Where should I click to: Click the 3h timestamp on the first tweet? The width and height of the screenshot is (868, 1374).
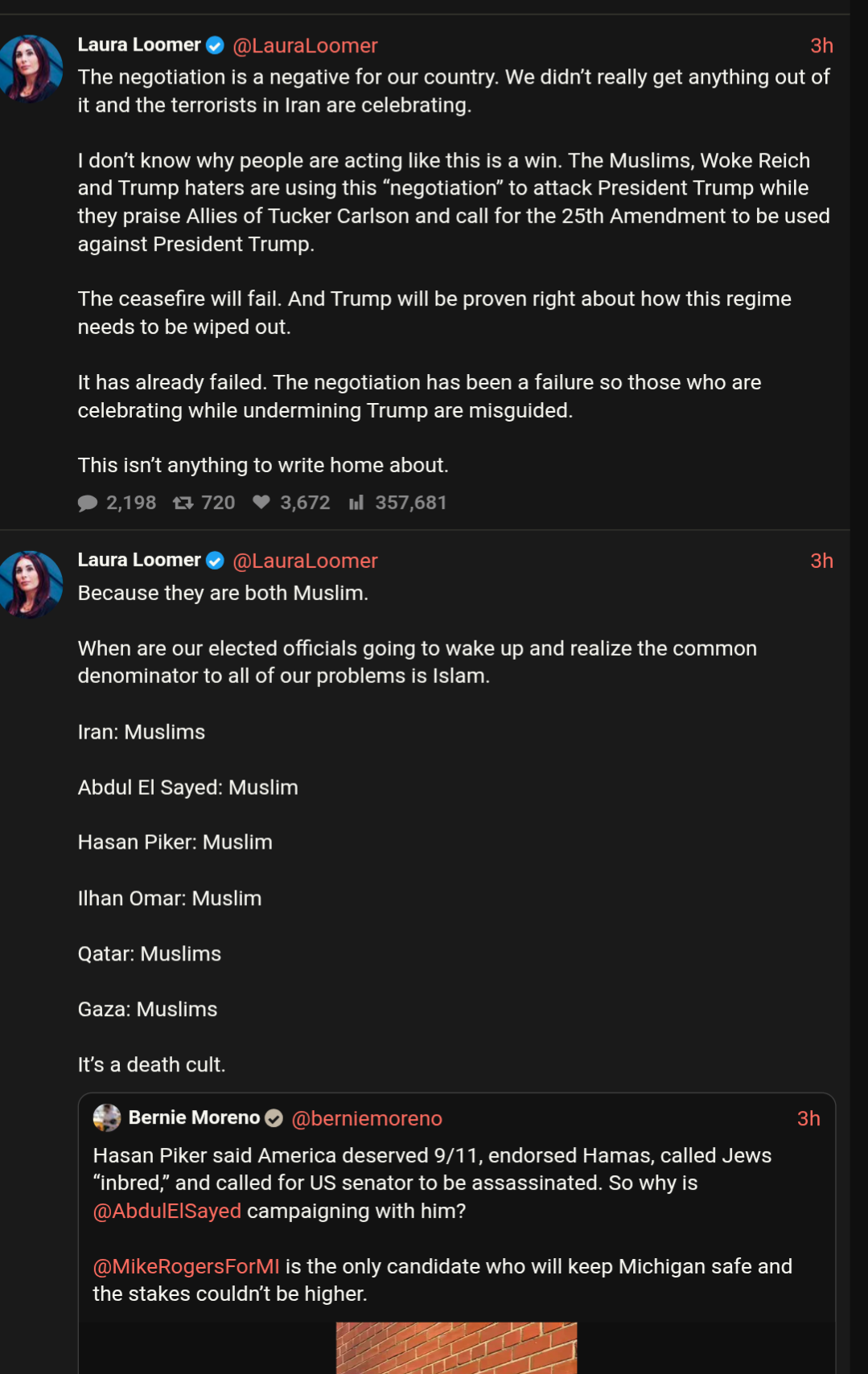[821, 46]
